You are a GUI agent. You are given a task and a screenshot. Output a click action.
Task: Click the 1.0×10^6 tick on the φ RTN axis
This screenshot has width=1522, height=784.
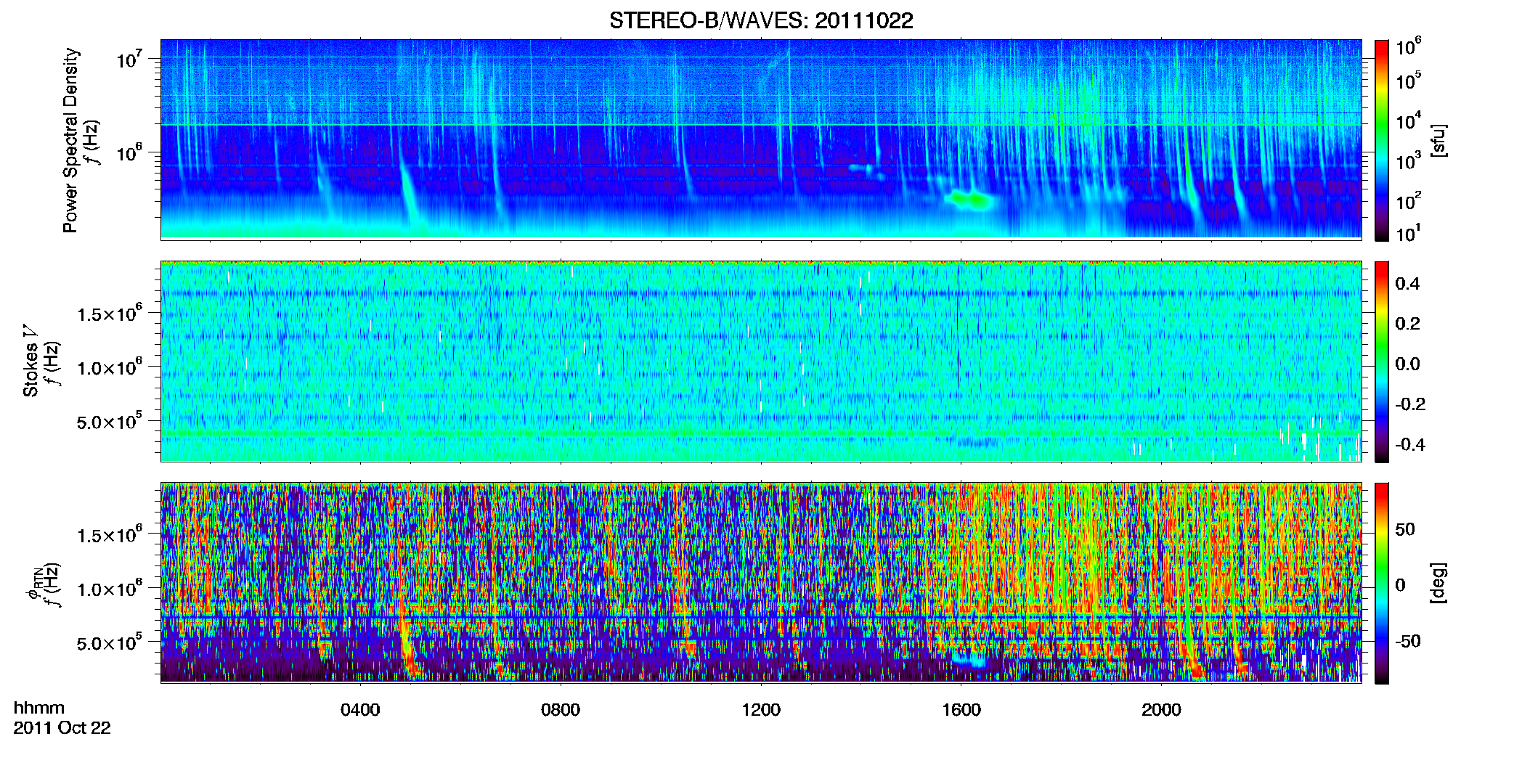[x=110, y=589]
